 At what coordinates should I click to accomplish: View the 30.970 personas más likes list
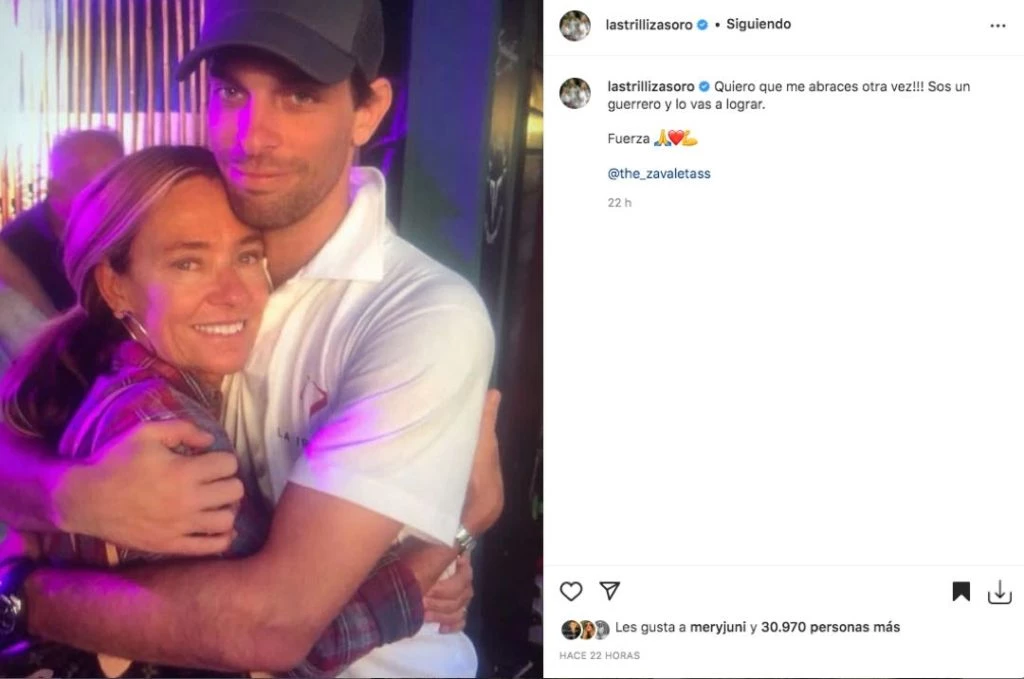[x=830, y=628]
